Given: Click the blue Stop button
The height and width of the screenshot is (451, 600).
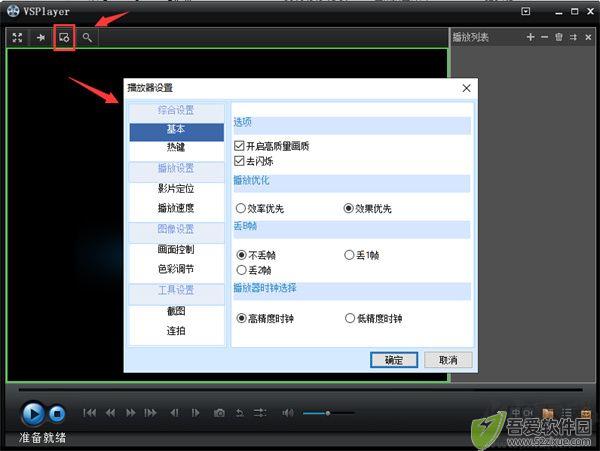Looking at the screenshot, I should (57, 414).
